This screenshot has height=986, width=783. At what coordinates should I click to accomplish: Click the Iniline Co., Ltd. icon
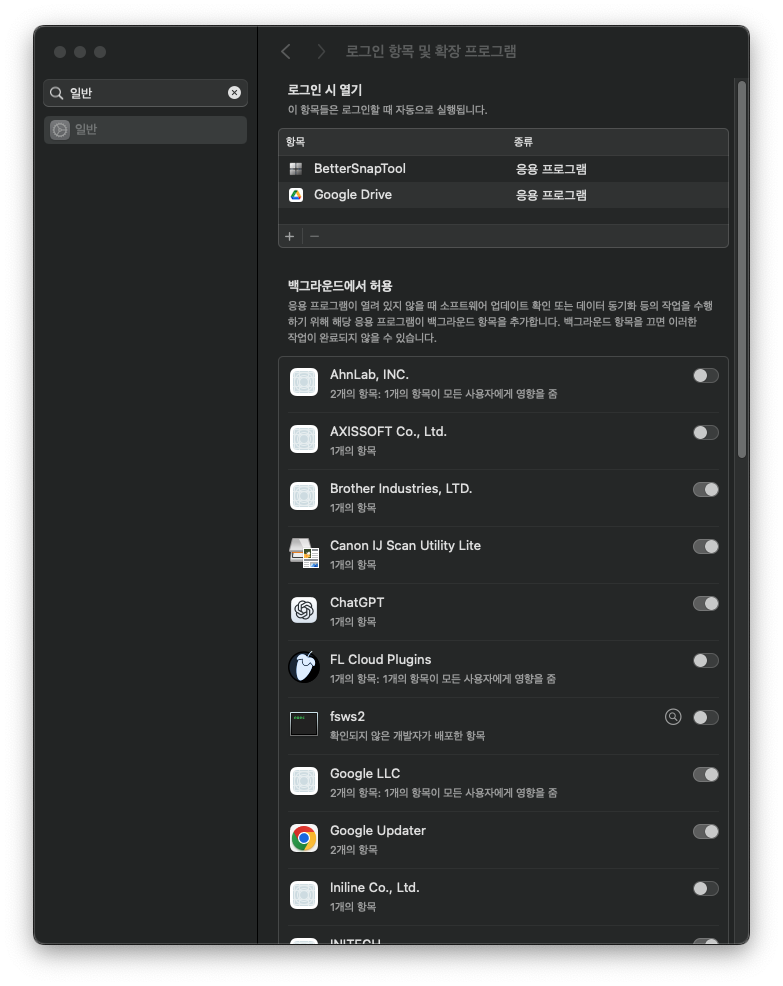click(304, 895)
